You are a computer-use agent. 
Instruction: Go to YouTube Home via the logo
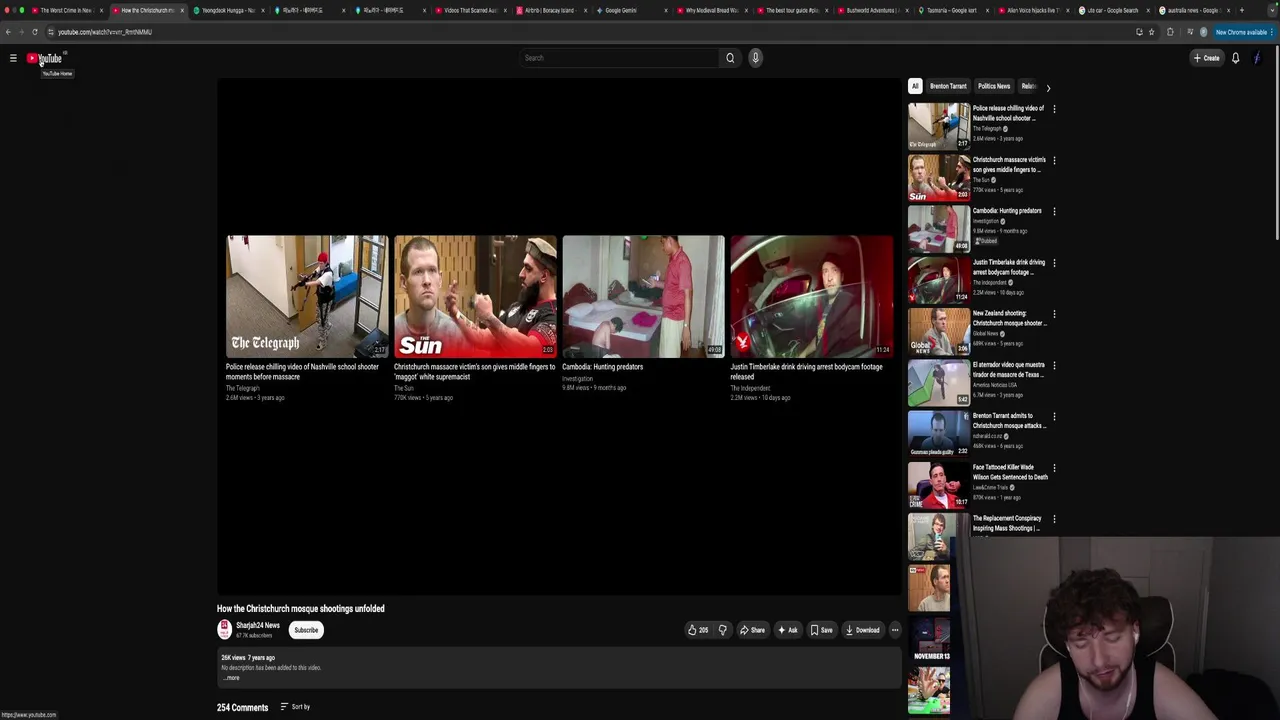tap(45, 58)
